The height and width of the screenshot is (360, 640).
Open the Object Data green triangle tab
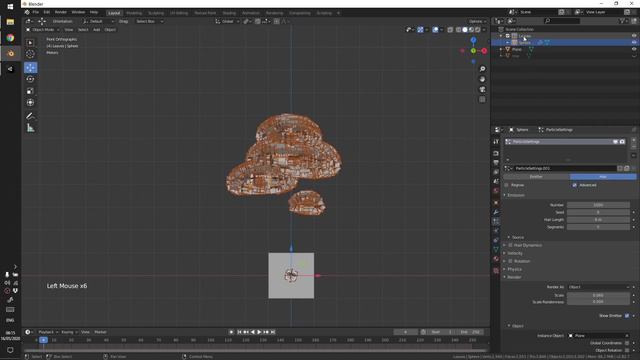coord(496,249)
